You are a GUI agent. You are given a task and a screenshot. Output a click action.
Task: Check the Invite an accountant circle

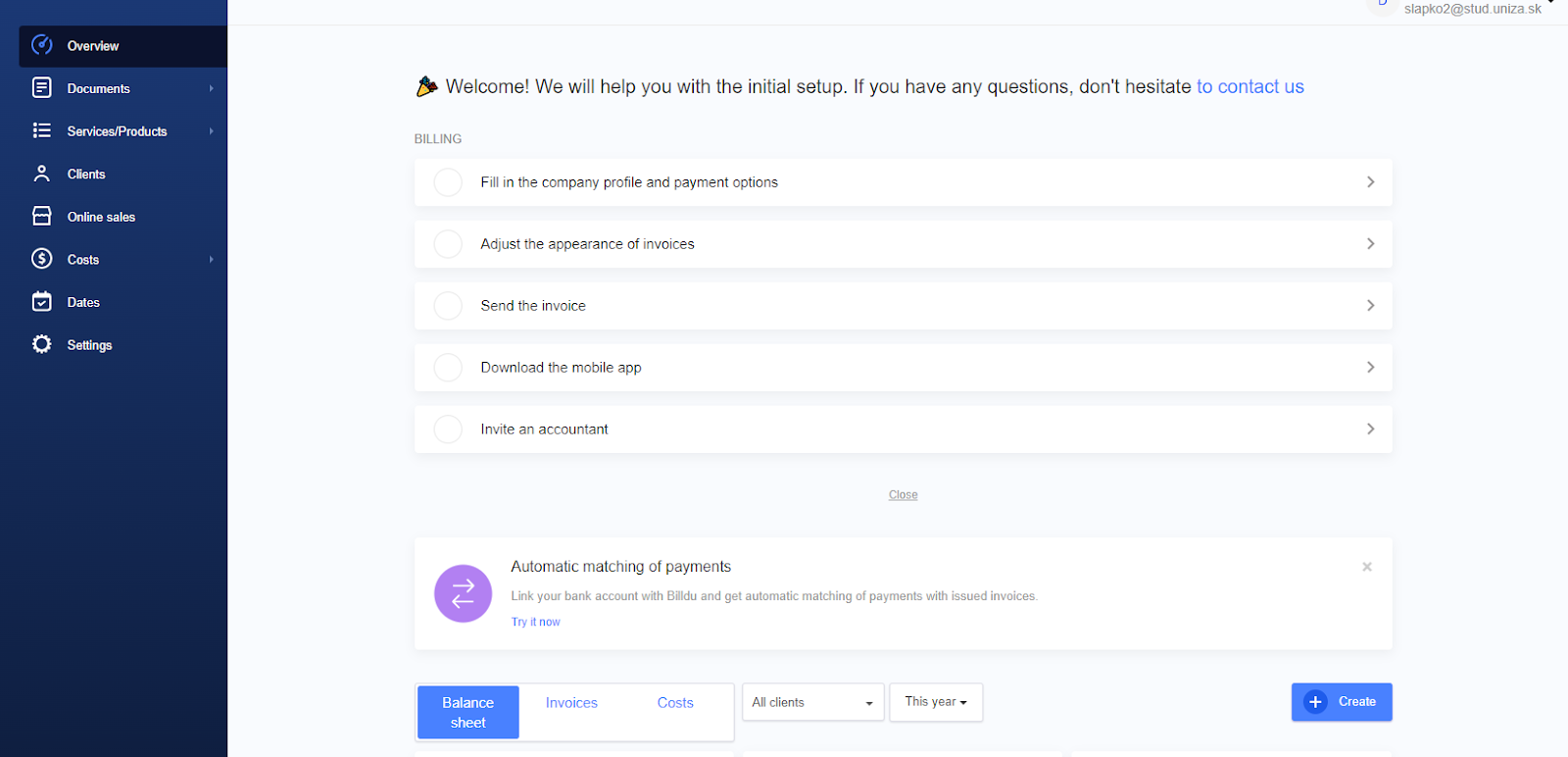(x=448, y=429)
